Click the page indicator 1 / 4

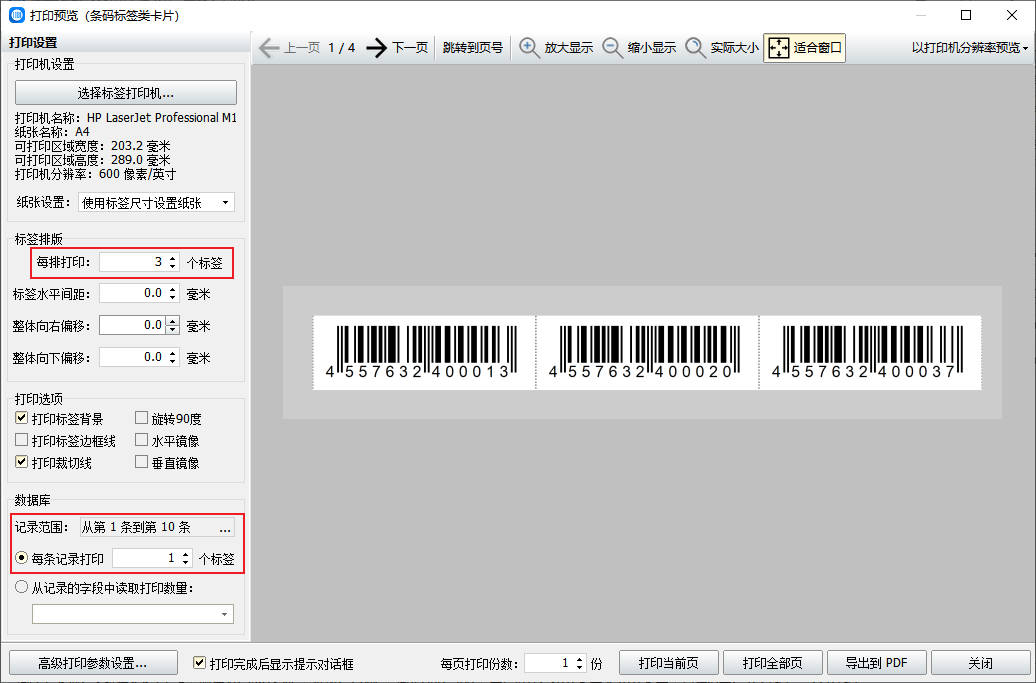click(342, 48)
